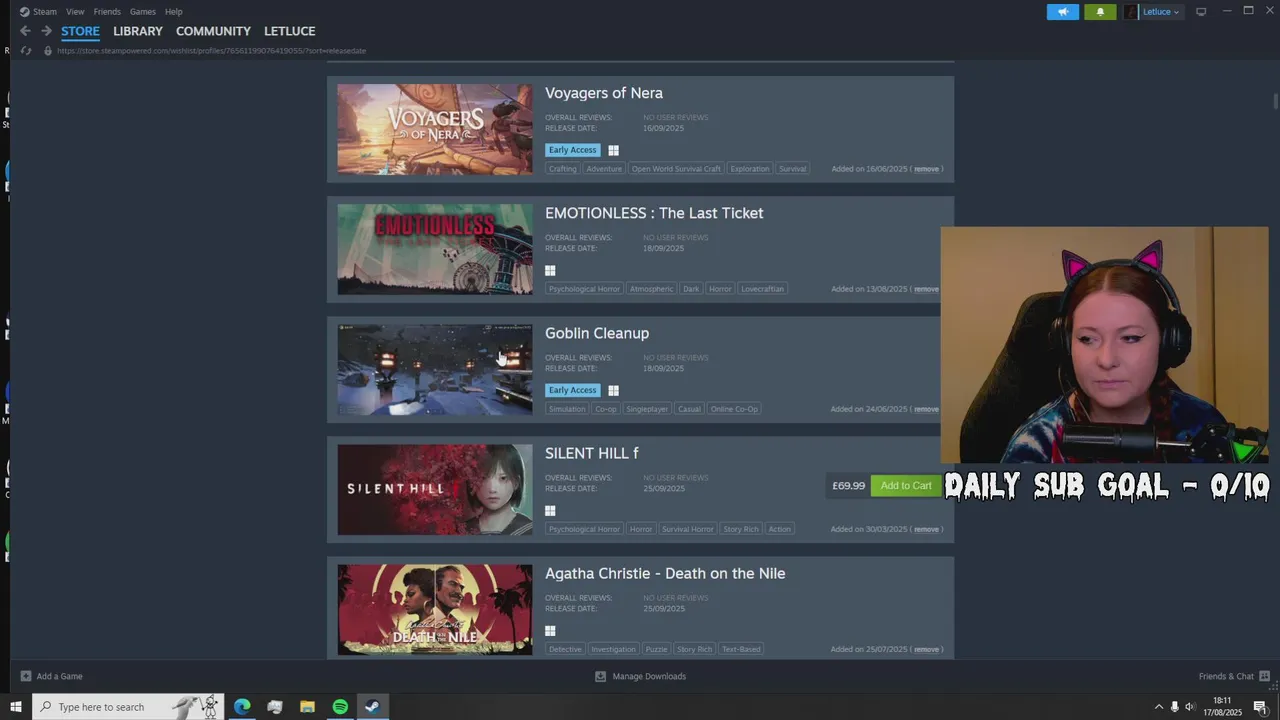Open the Help menu
Image resolution: width=1280 pixels, height=720 pixels.
[173, 12]
